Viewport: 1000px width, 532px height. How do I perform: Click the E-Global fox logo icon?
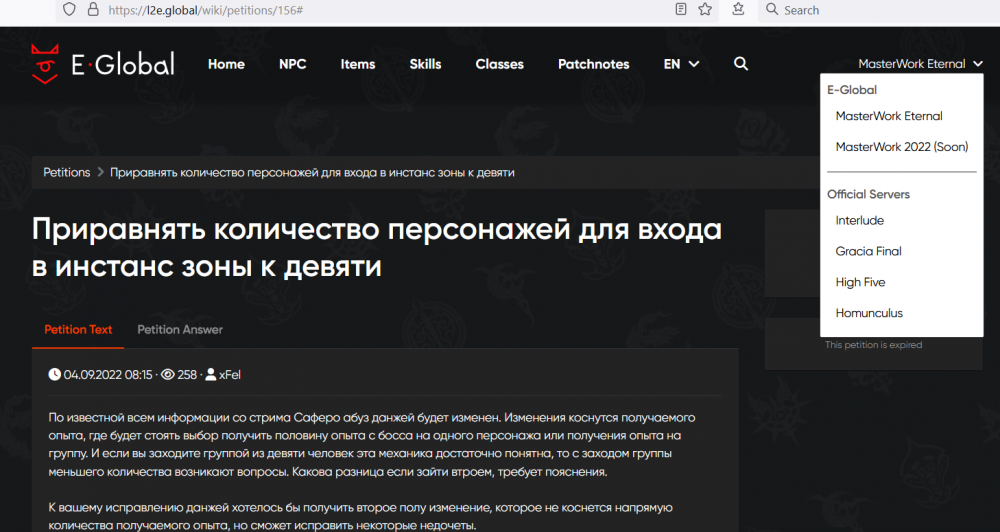coord(45,64)
